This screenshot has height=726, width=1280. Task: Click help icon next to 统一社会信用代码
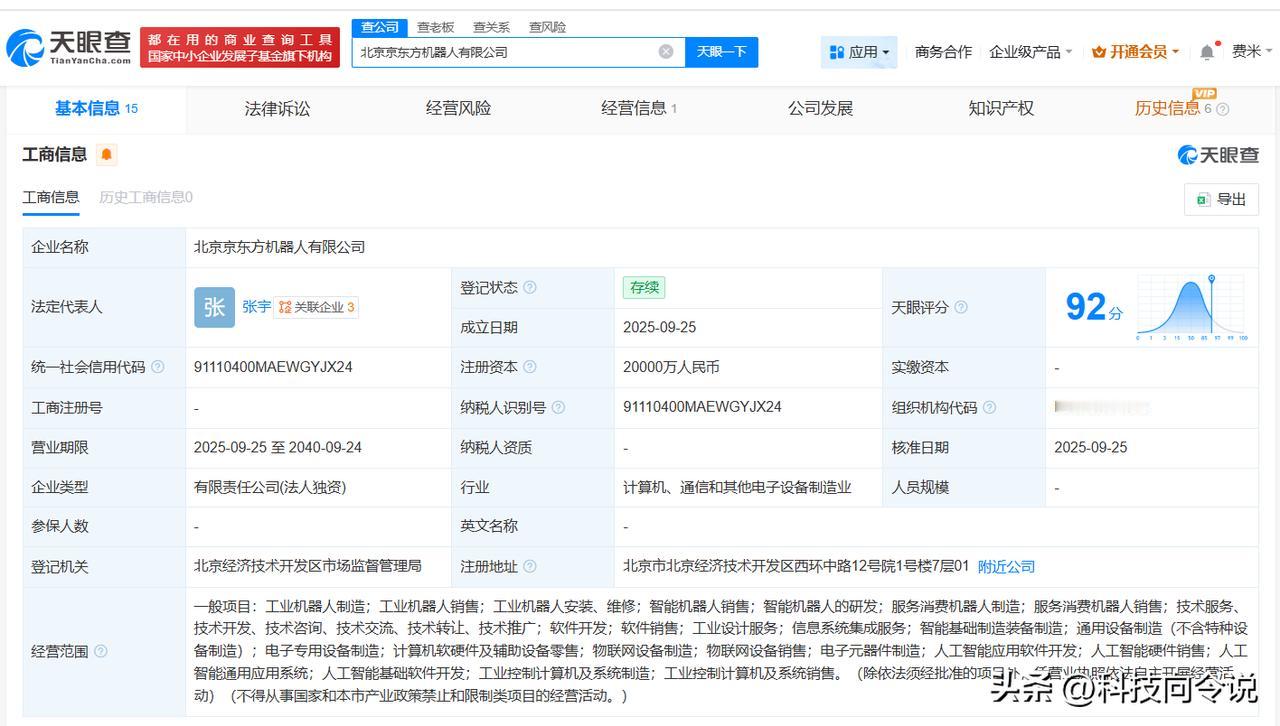click(x=158, y=368)
